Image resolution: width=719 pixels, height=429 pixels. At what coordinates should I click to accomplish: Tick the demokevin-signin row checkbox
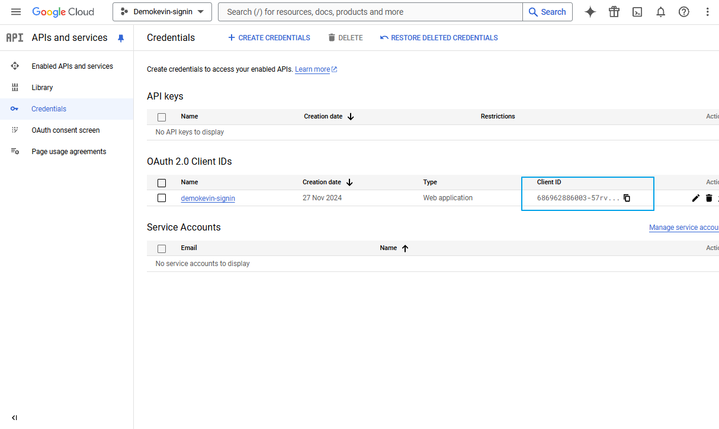coord(161,198)
